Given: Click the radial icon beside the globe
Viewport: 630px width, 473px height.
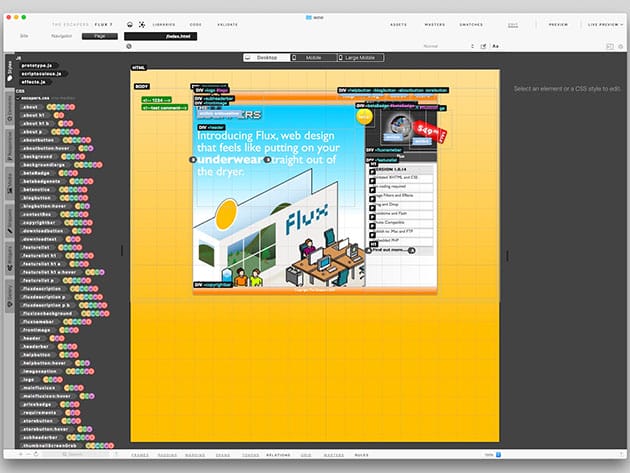Looking at the screenshot, I should pos(142,22).
